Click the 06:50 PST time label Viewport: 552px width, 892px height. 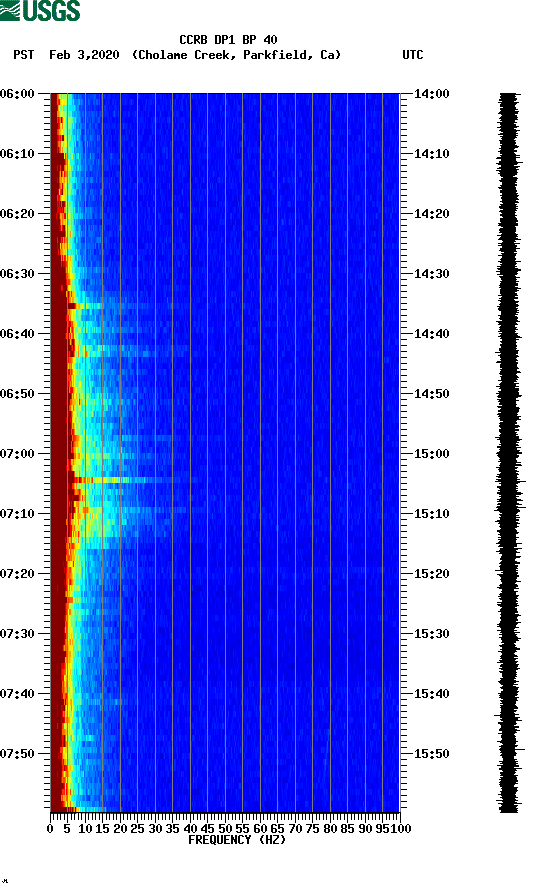(x=17, y=394)
